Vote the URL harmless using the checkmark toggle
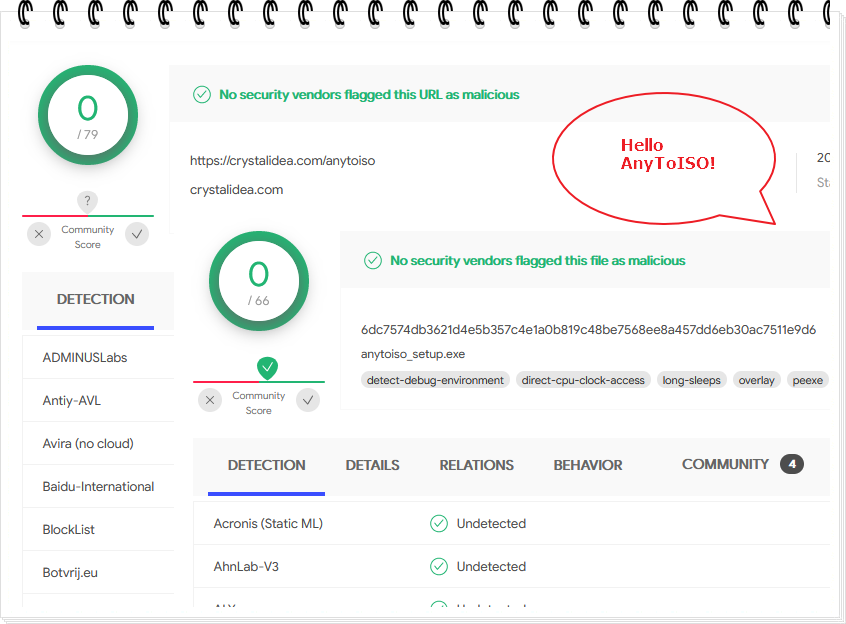The image size is (846, 624). (x=137, y=233)
